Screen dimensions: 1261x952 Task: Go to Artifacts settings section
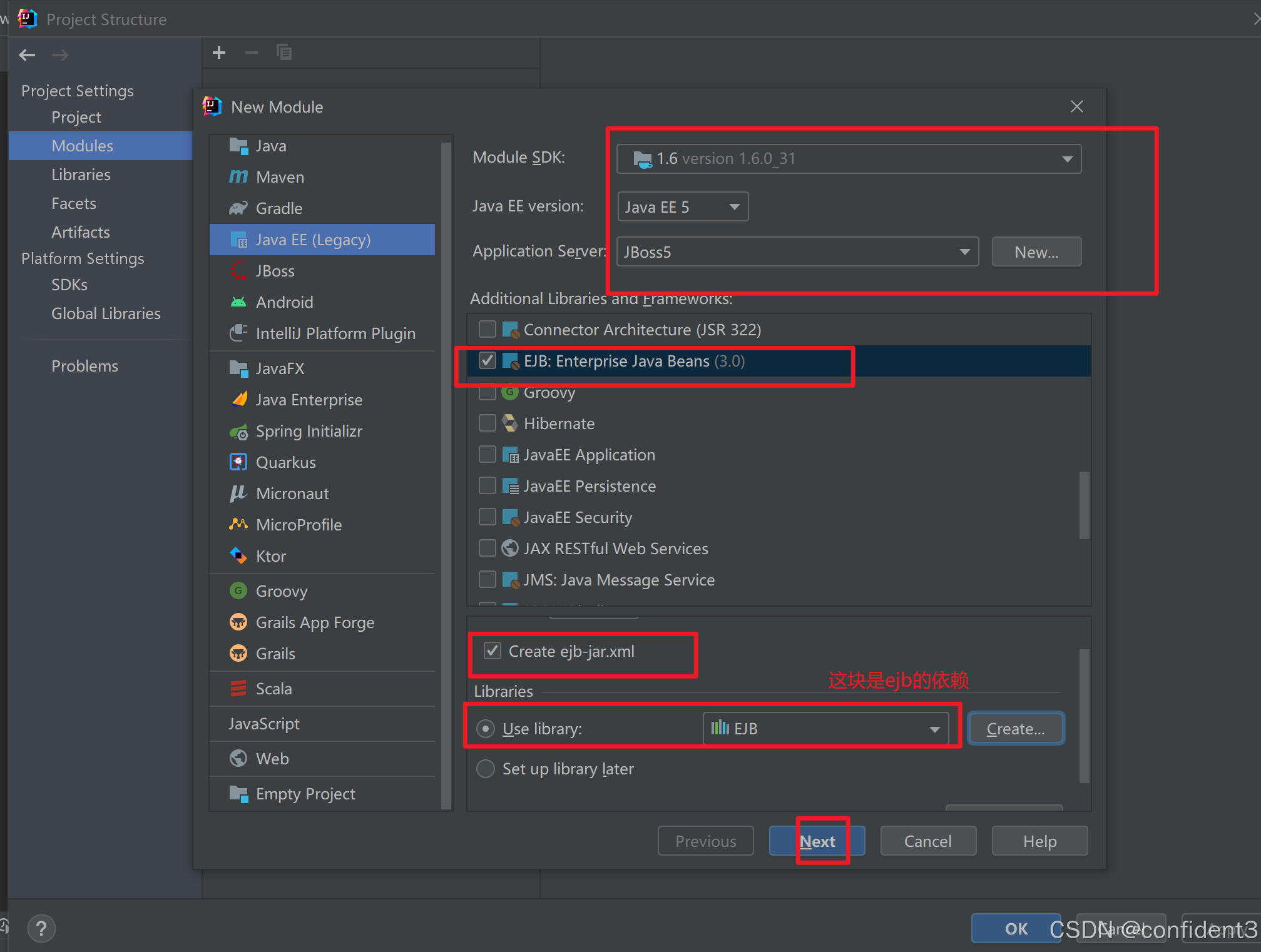point(80,232)
